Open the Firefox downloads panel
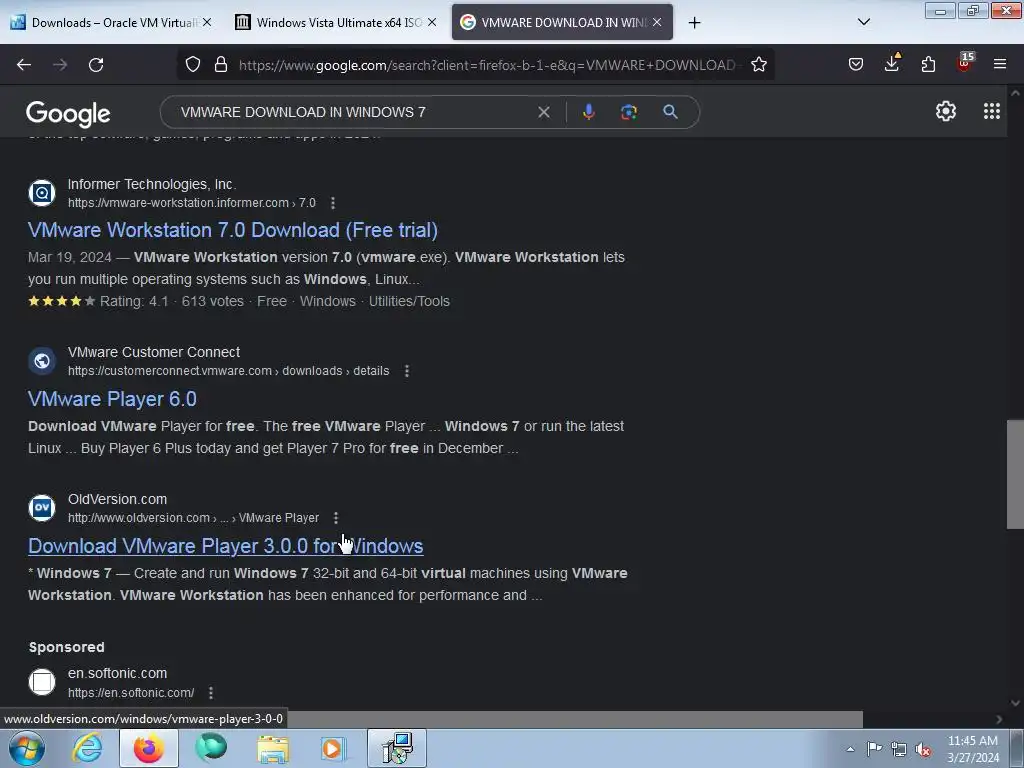Image resolution: width=1024 pixels, height=768 pixels. [x=892, y=63]
